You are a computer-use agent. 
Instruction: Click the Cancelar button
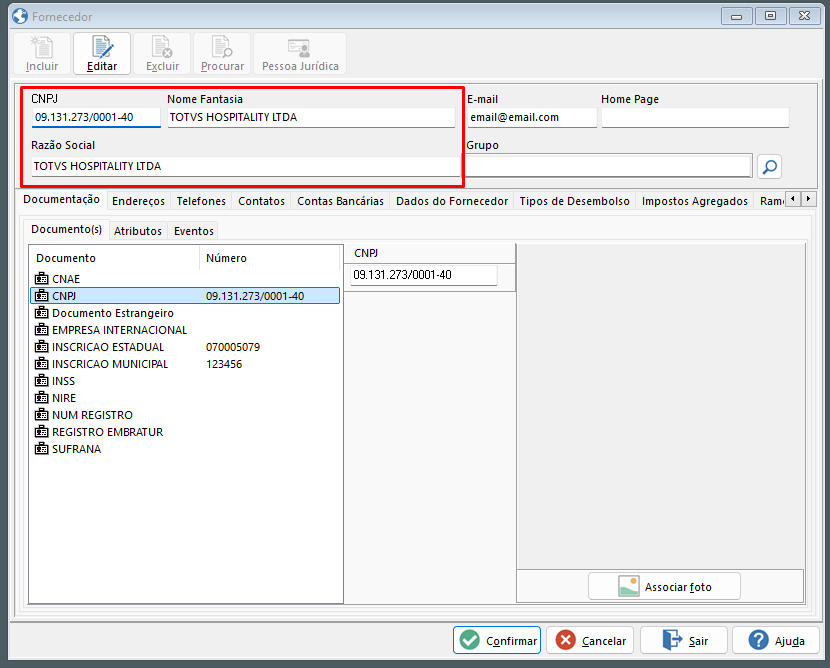(590, 640)
